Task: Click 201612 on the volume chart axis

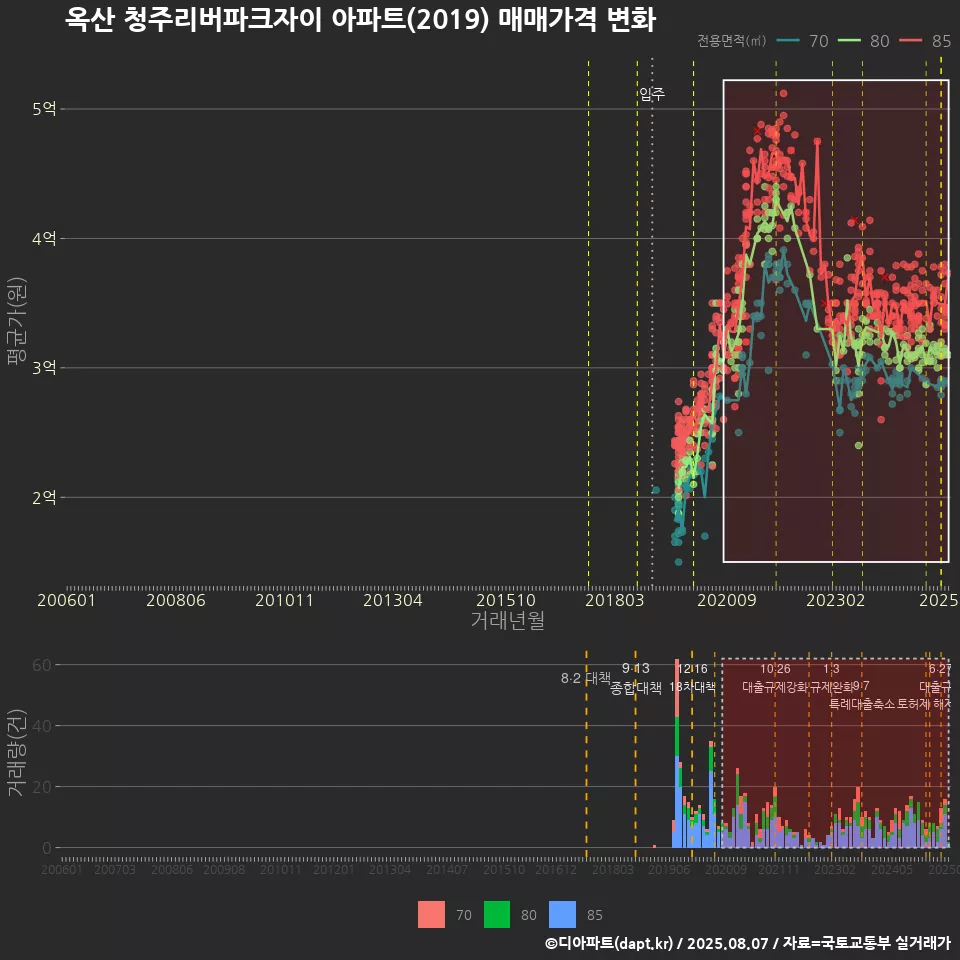Action: (556, 869)
